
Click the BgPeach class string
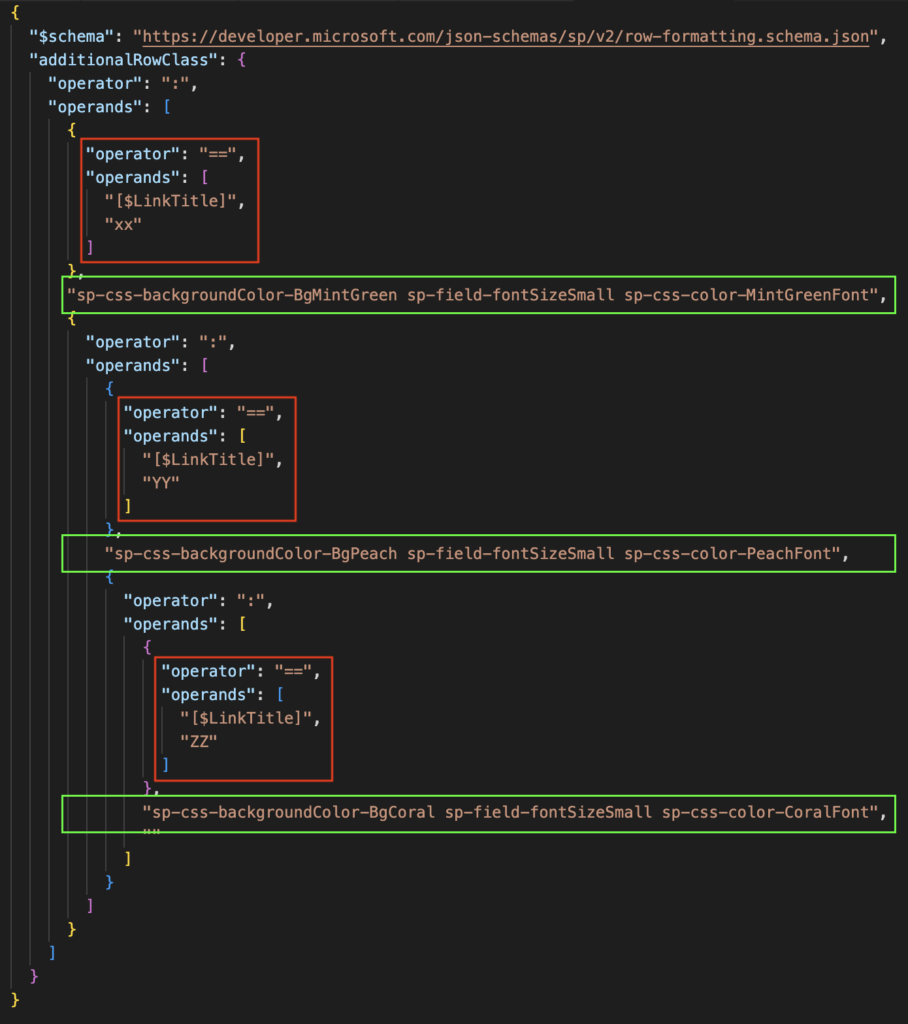point(472,554)
